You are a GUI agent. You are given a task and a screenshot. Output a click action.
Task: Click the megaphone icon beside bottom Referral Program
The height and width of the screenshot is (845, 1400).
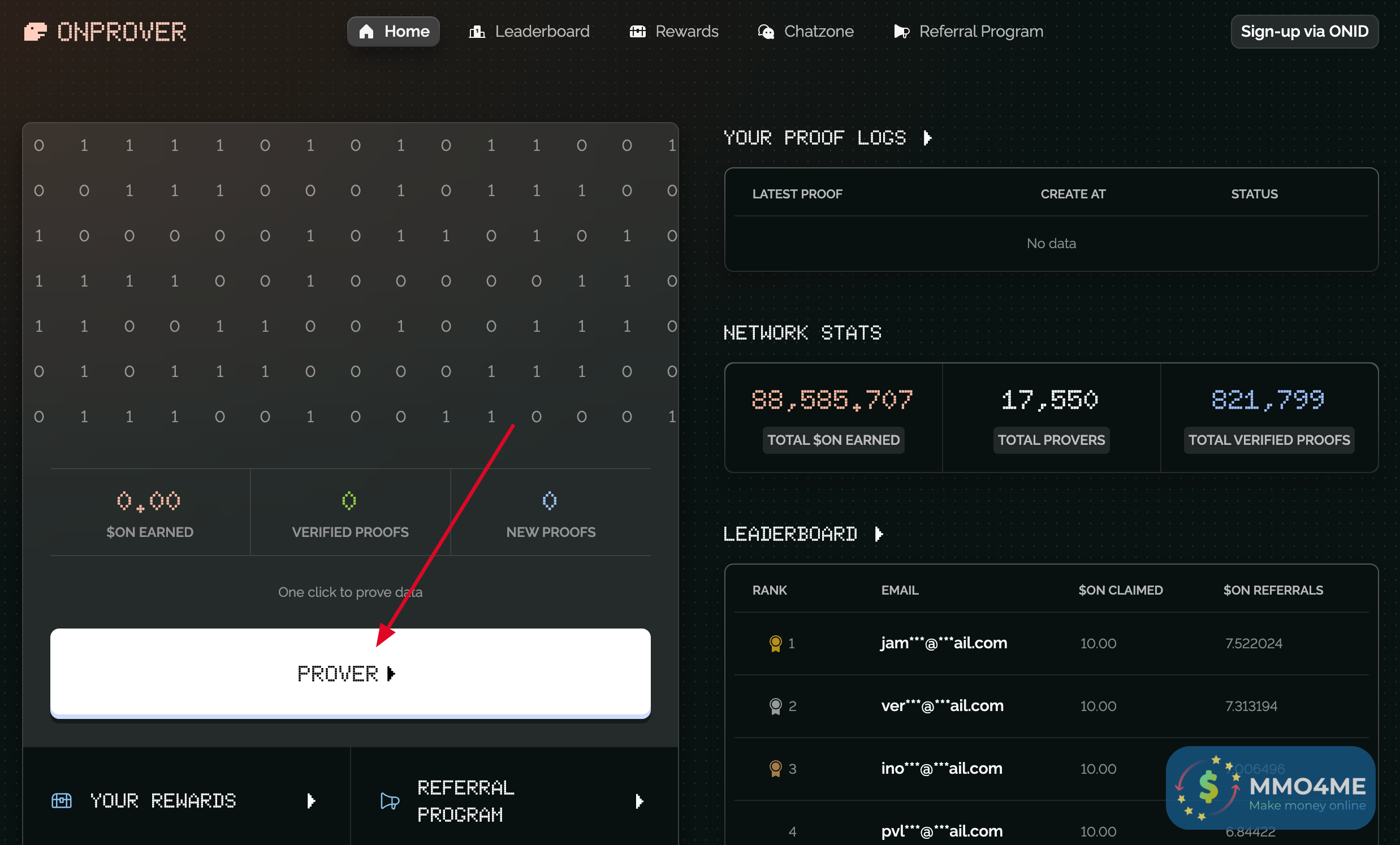tap(390, 801)
